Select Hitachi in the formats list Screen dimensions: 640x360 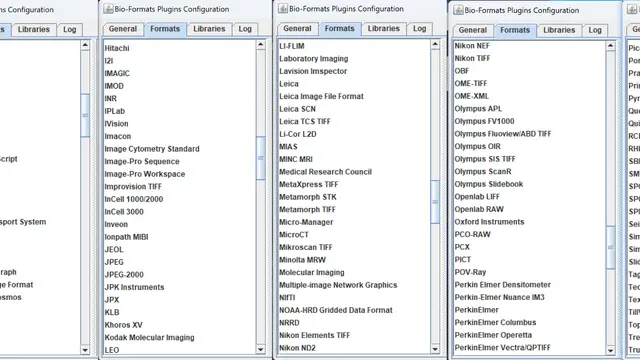coord(117,48)
